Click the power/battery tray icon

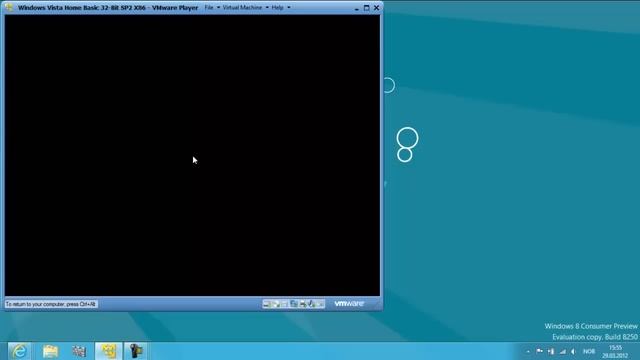point(551,351)
